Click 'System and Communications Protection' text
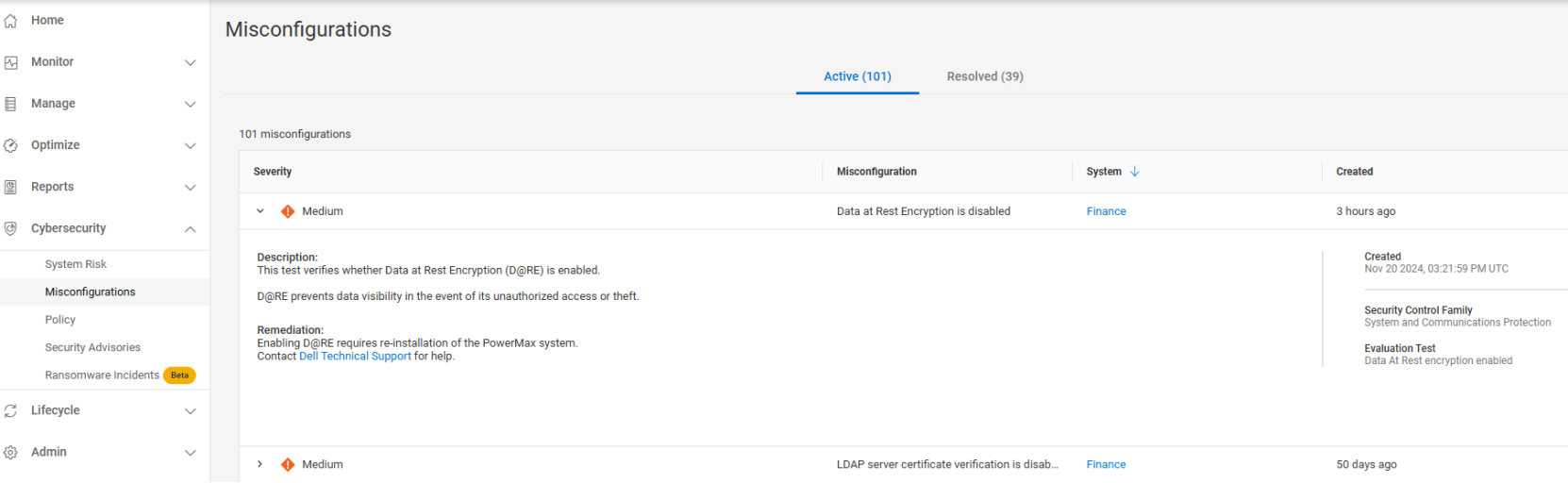1568x483 pixels. point(1458,323)
